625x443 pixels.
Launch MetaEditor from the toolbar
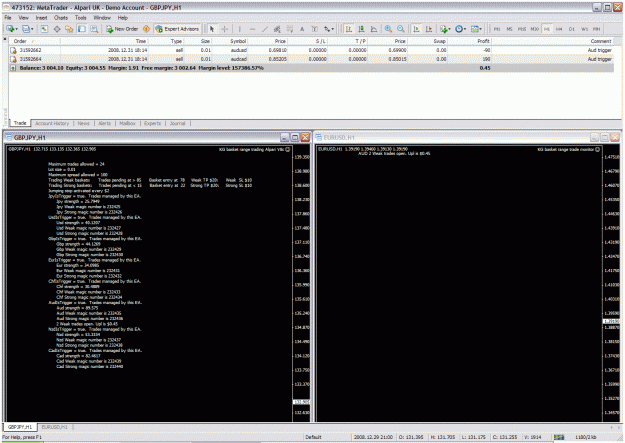coord(146,29)
